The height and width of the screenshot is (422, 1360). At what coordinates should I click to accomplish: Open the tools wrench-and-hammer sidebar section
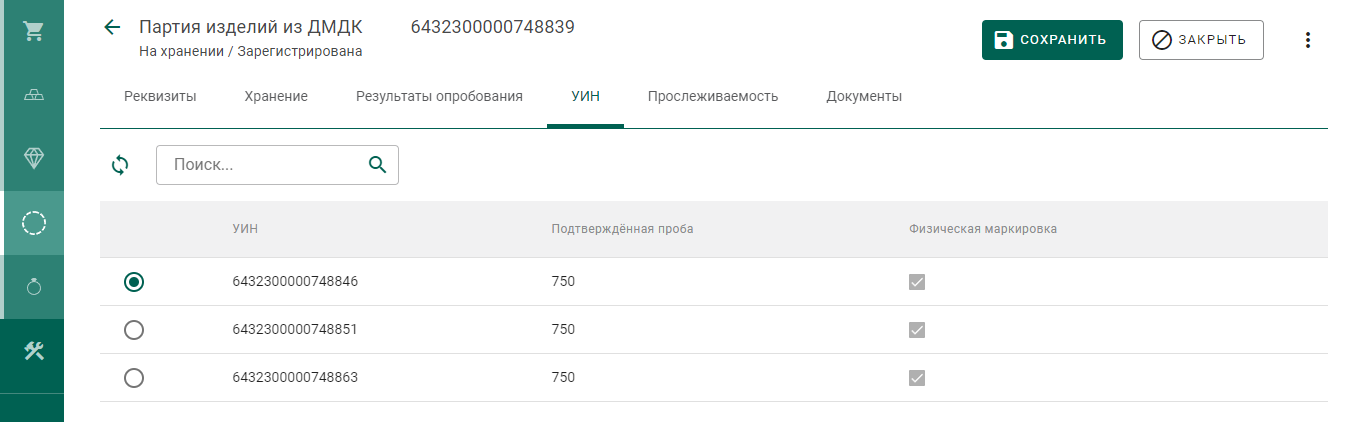[33, 351]
